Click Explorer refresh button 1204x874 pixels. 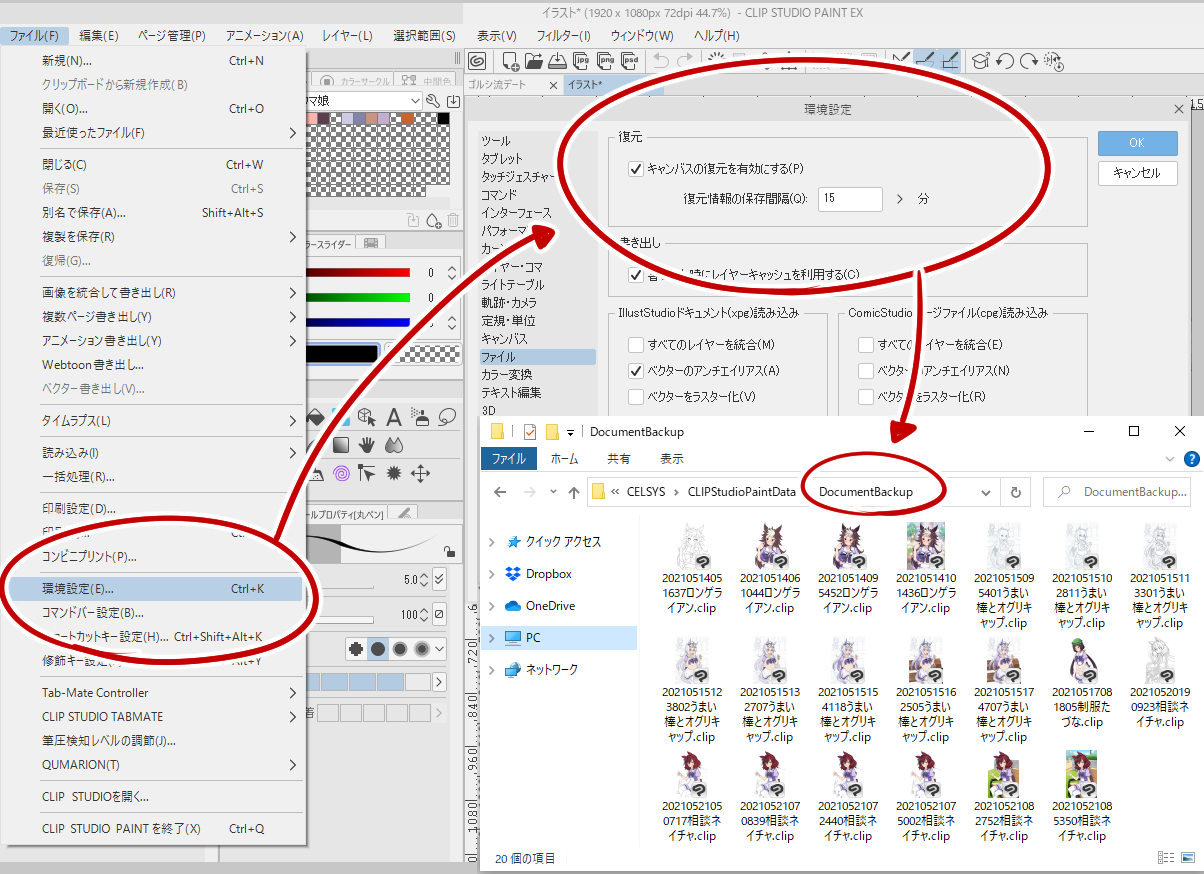(x=1015, y=492)
